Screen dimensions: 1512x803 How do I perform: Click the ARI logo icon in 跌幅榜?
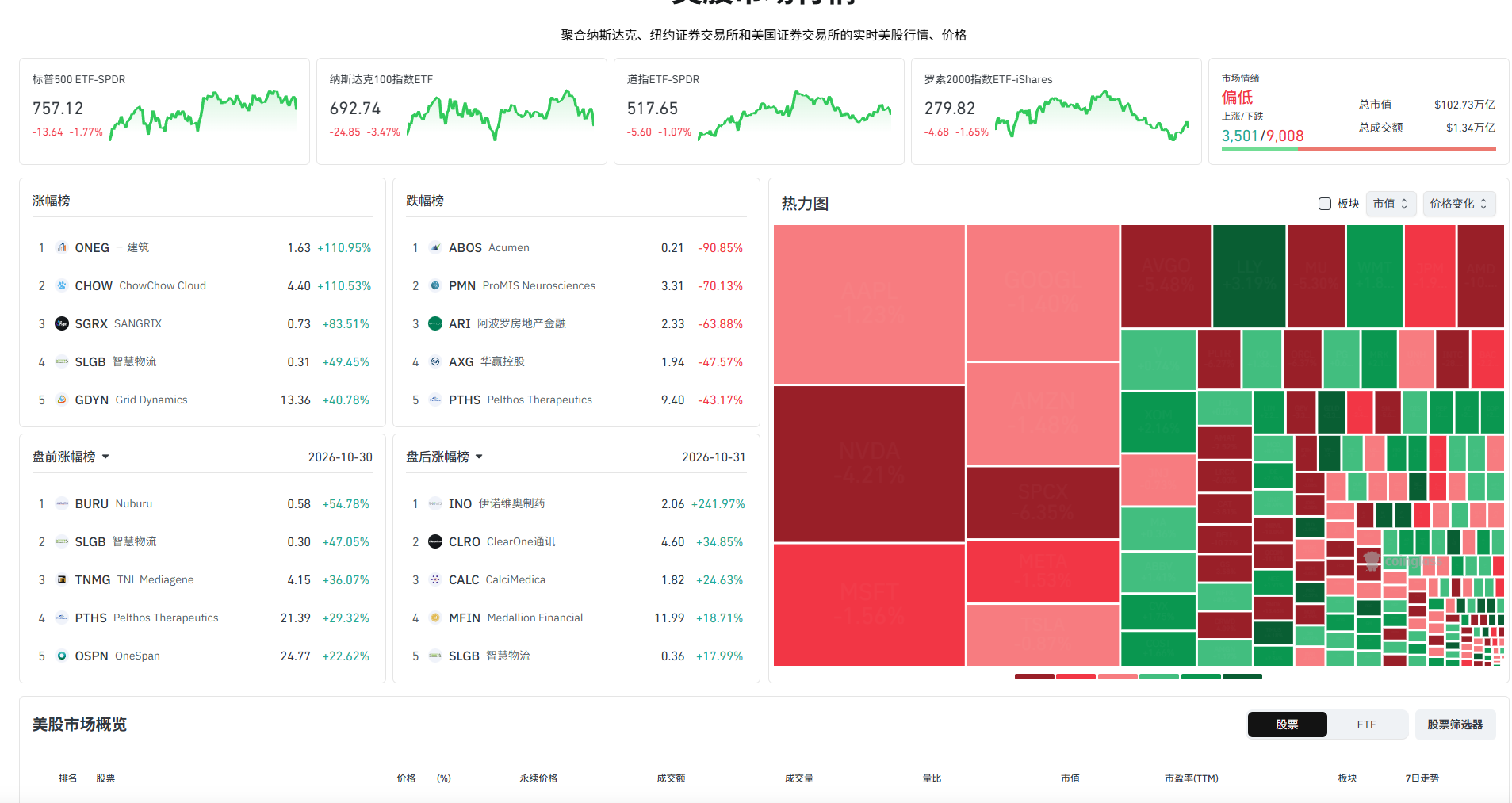[x=435, y=323]
